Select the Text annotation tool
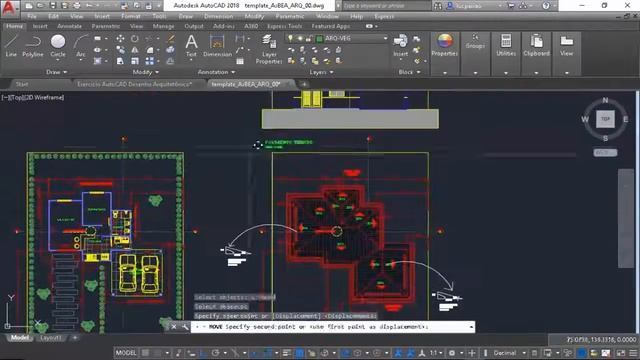The image size is (640, 360). click(191, 45)
